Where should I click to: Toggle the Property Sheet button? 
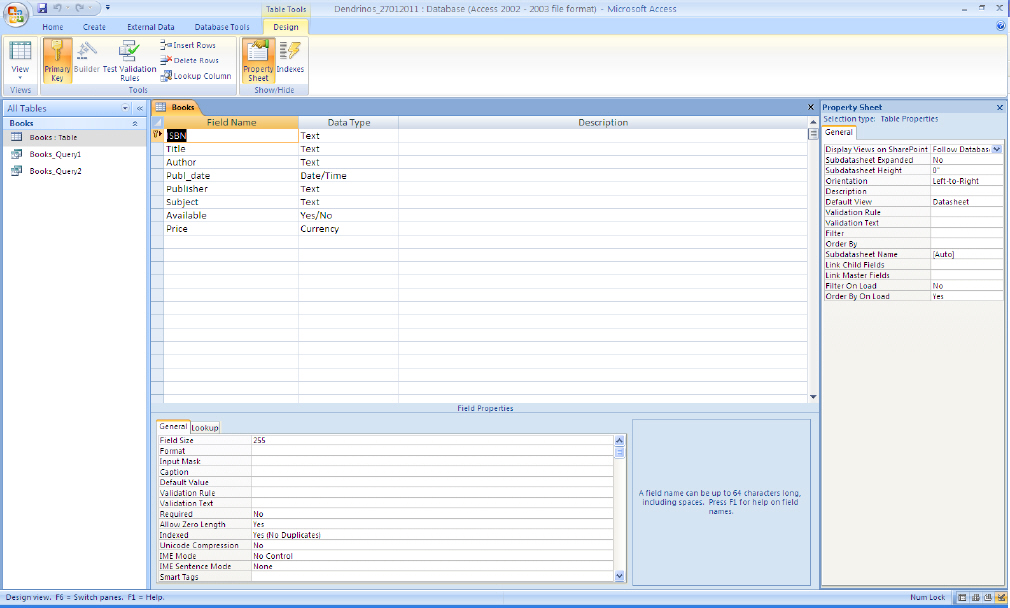[x=258, y=61]
